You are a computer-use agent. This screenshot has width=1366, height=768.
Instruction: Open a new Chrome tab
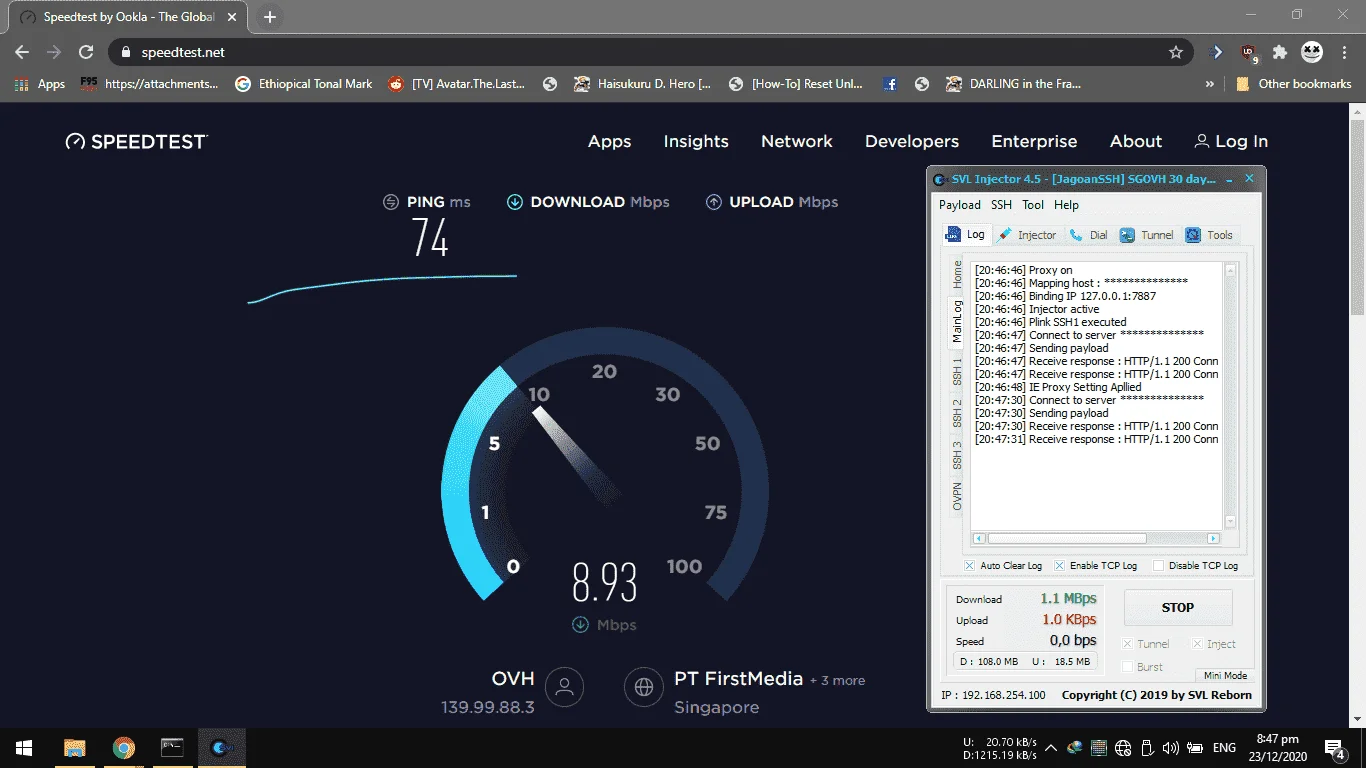pyautogui.click(x=270, y=17)
